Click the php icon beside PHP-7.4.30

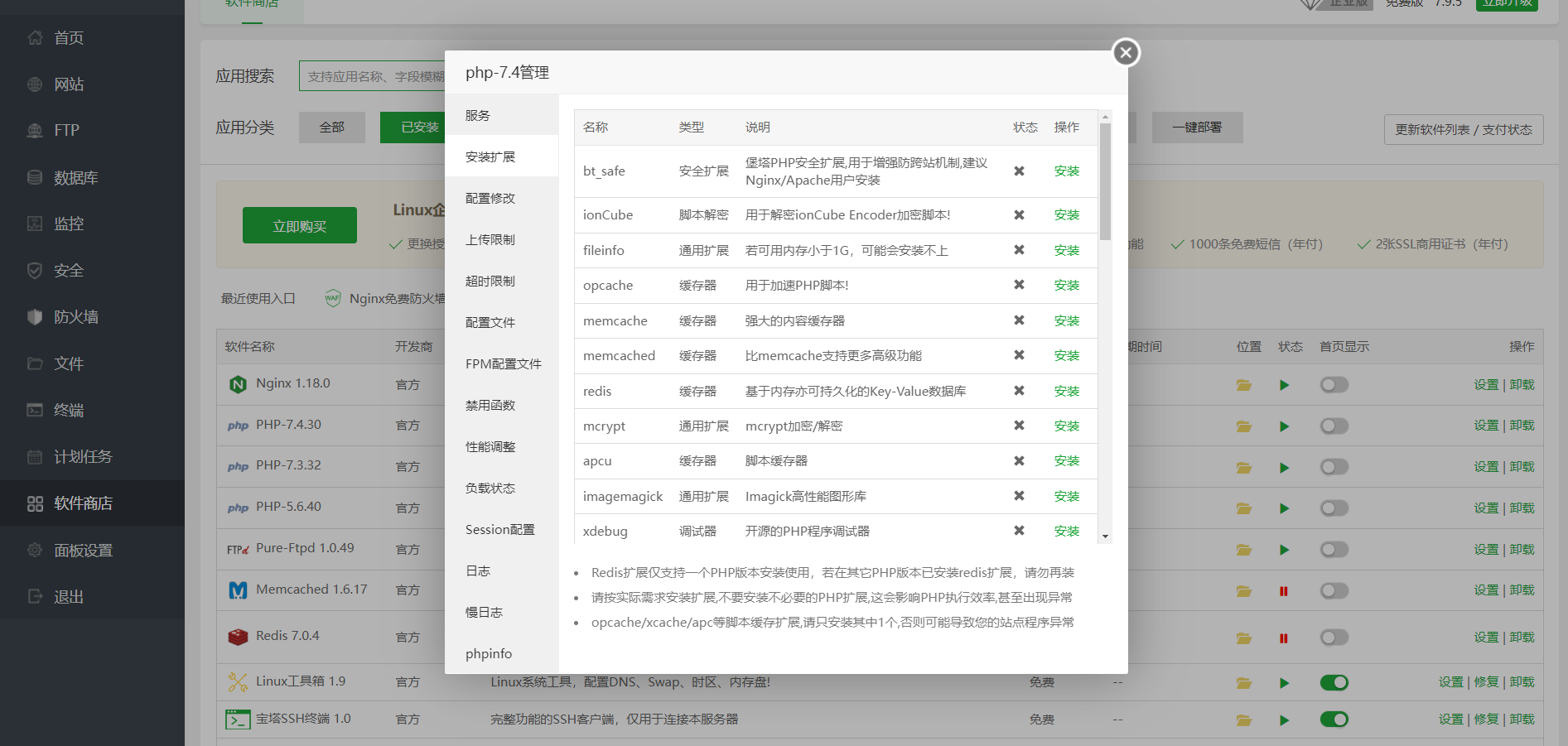(x=238, y=425)
